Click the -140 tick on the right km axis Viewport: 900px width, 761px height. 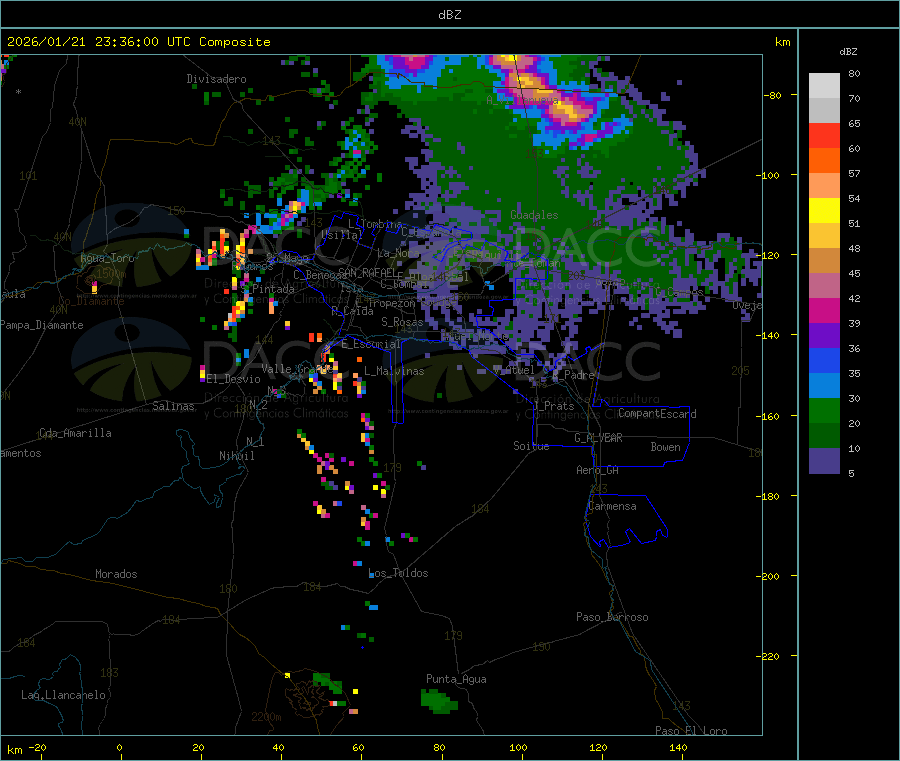click(x=770, y=335)
